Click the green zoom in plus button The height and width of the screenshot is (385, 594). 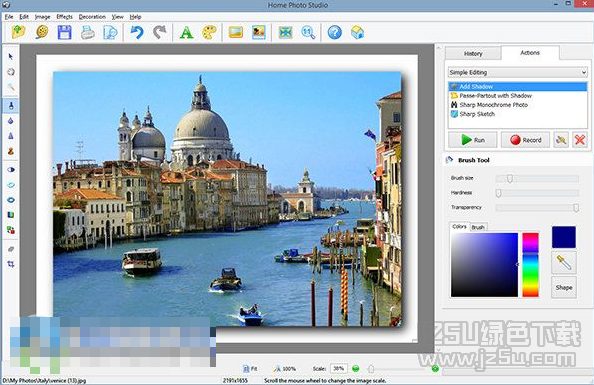click(435, 368)
